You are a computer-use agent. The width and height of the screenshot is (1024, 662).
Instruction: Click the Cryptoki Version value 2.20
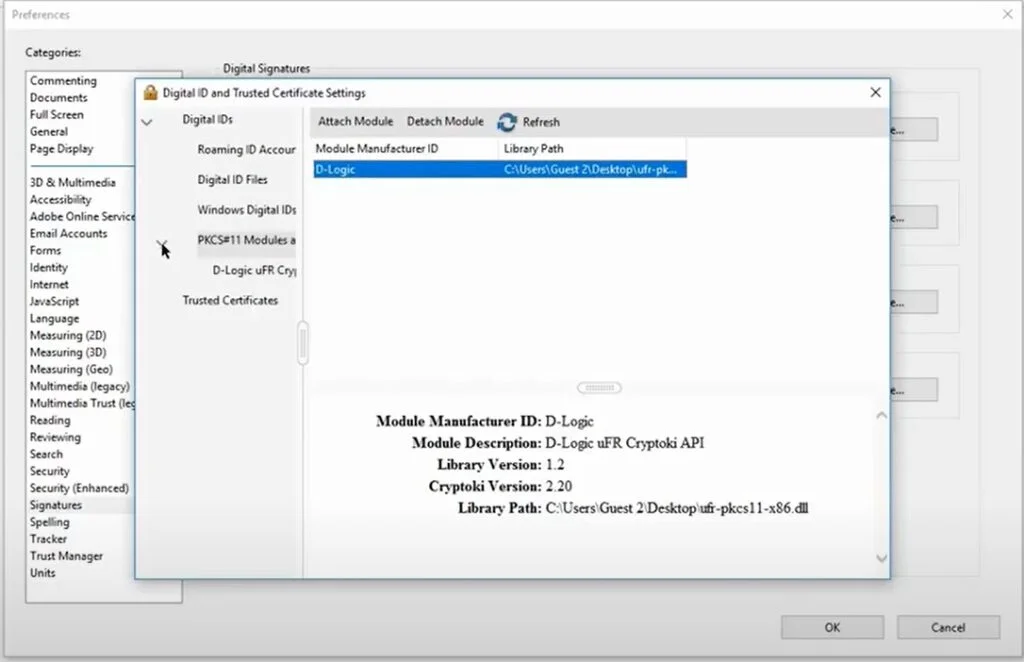558,486
